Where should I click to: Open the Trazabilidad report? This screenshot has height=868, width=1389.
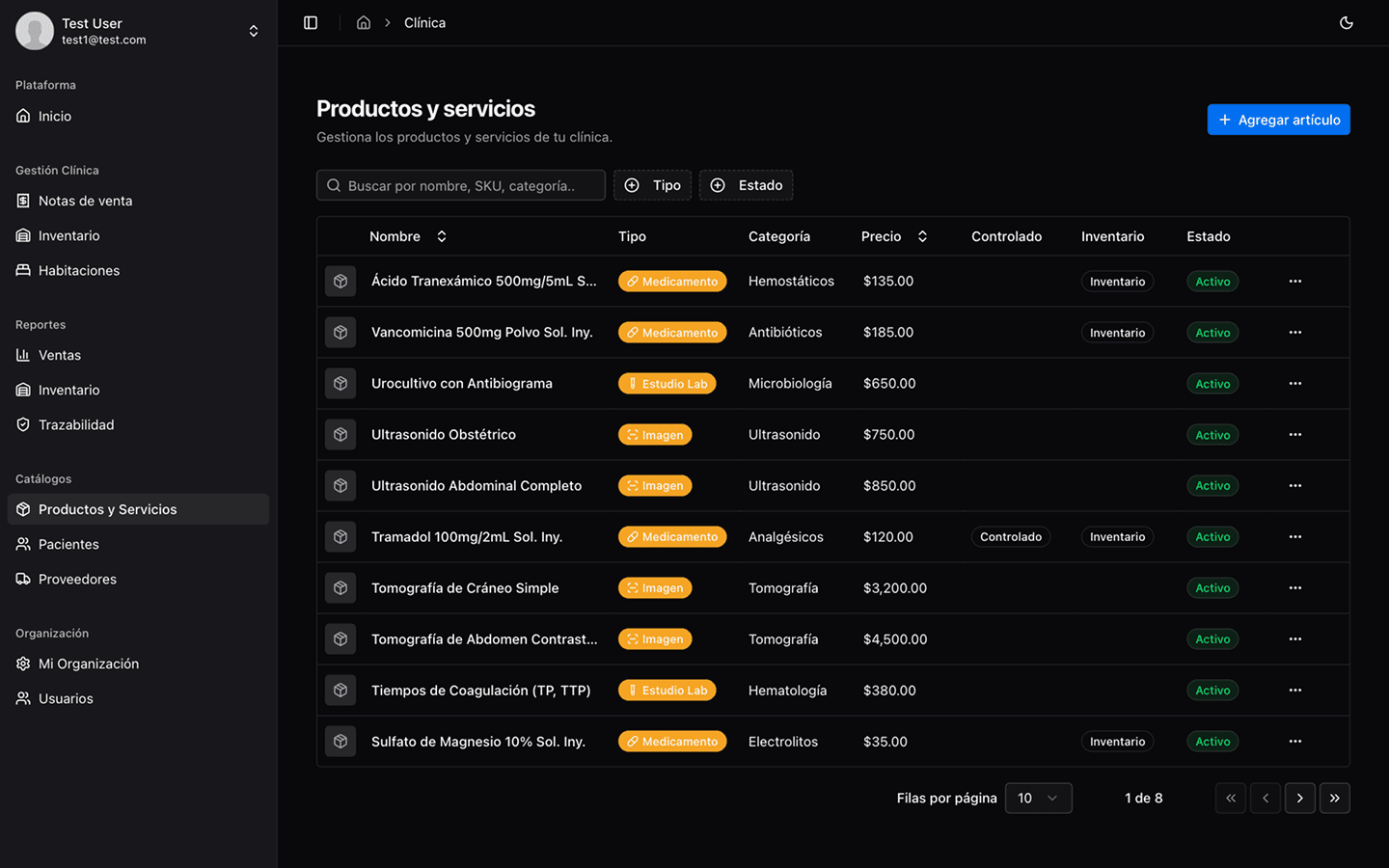[x=76, y=424]
